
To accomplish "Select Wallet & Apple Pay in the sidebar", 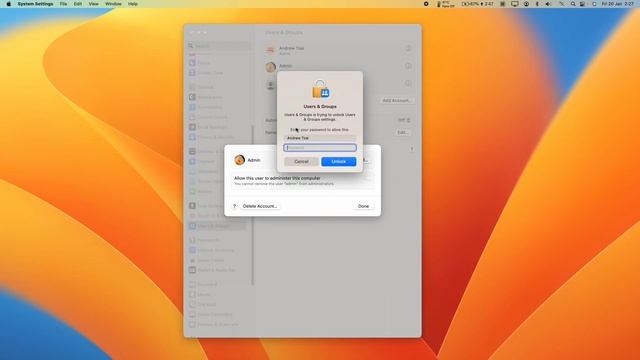I will [x=212, y=270].
